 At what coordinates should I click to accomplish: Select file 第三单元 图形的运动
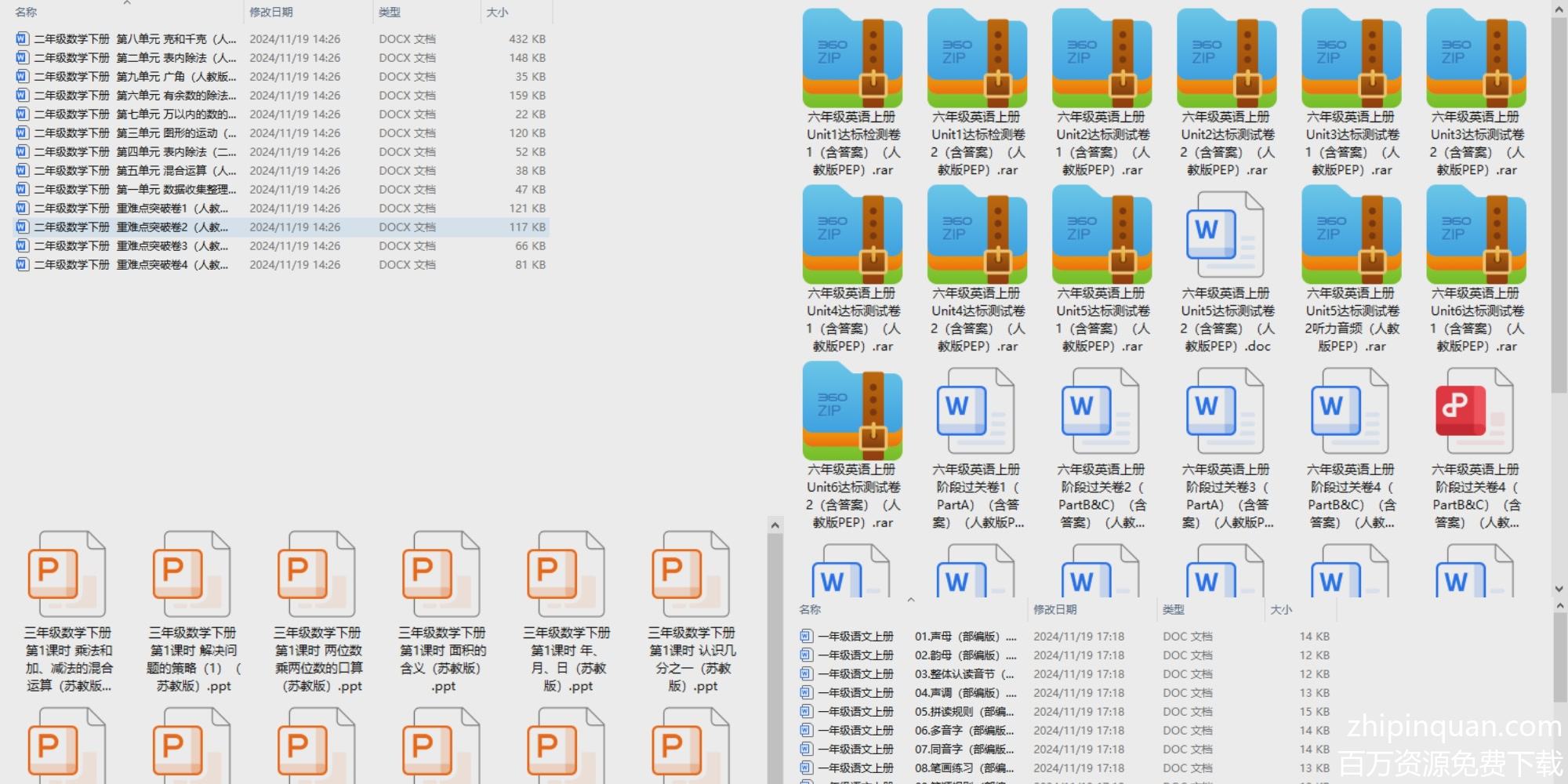[282, 132]
